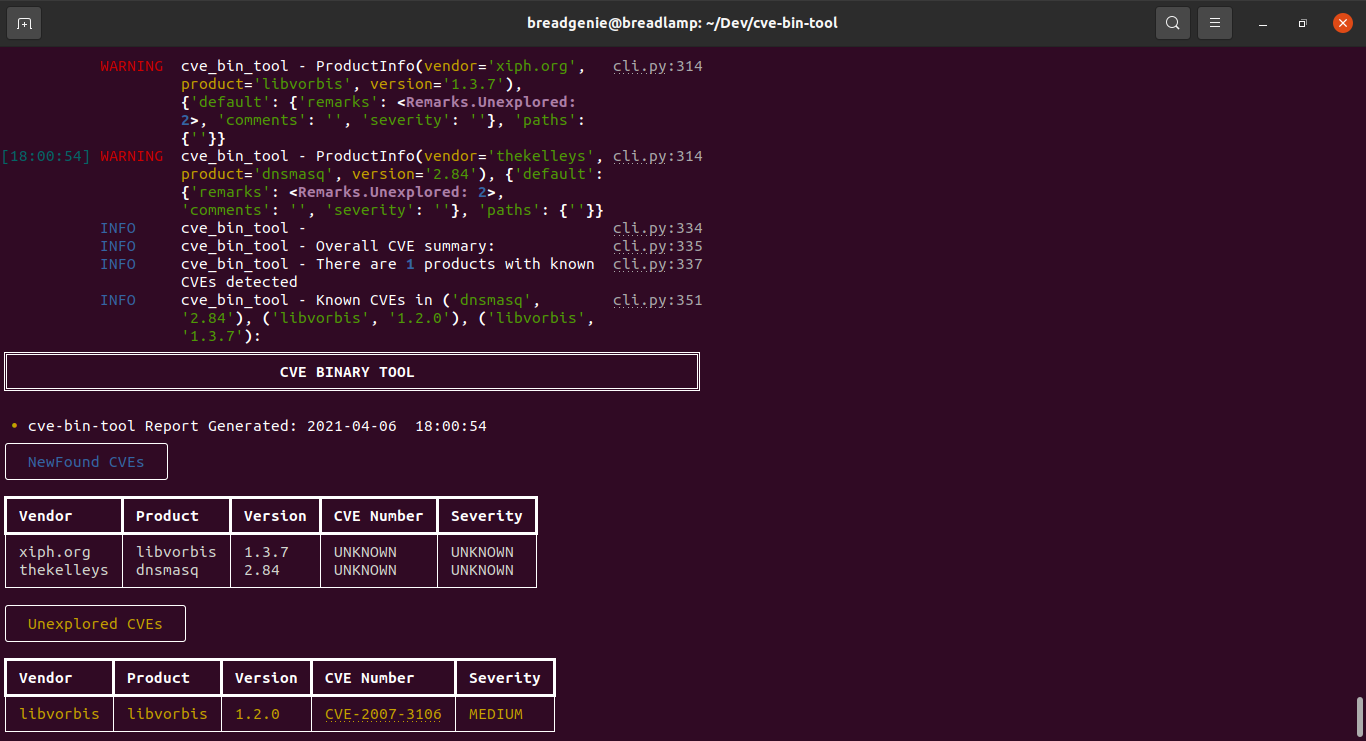Open the terminal hamburger menu
1366x741 pixels.
pos(1214,22)
